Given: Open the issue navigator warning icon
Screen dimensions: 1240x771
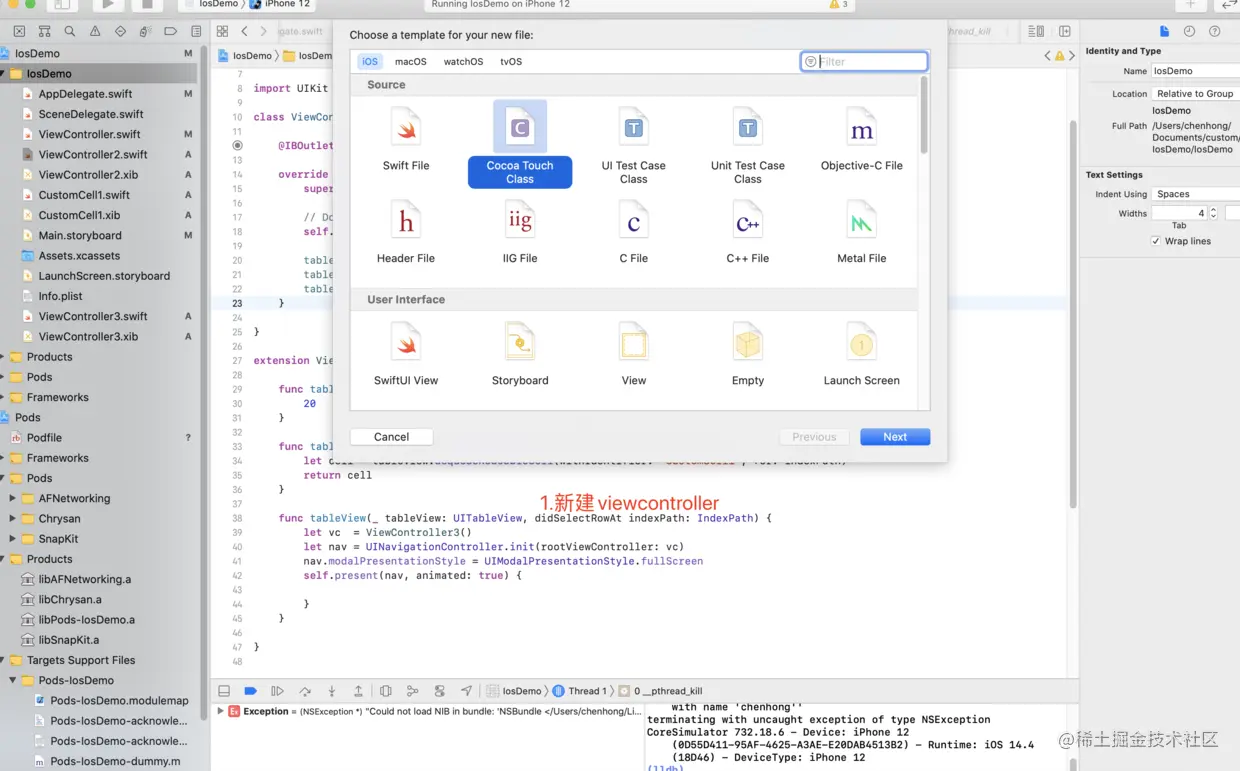Looking at the screenshot, I should (95, 31).
